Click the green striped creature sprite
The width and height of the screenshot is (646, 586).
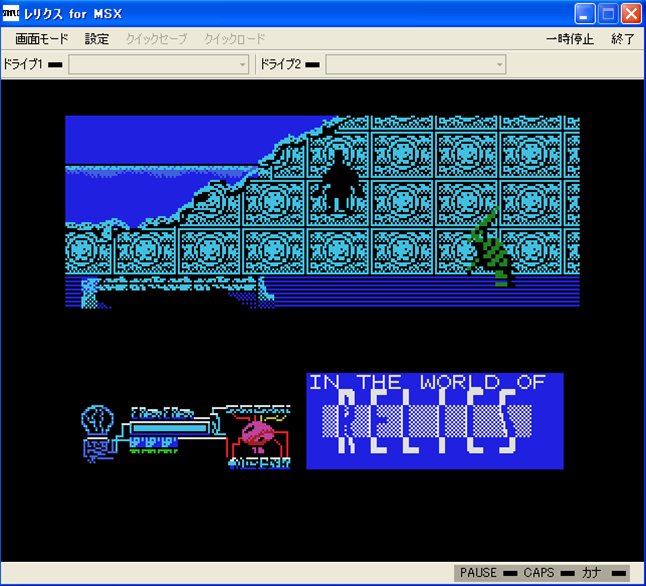point(492,247)
